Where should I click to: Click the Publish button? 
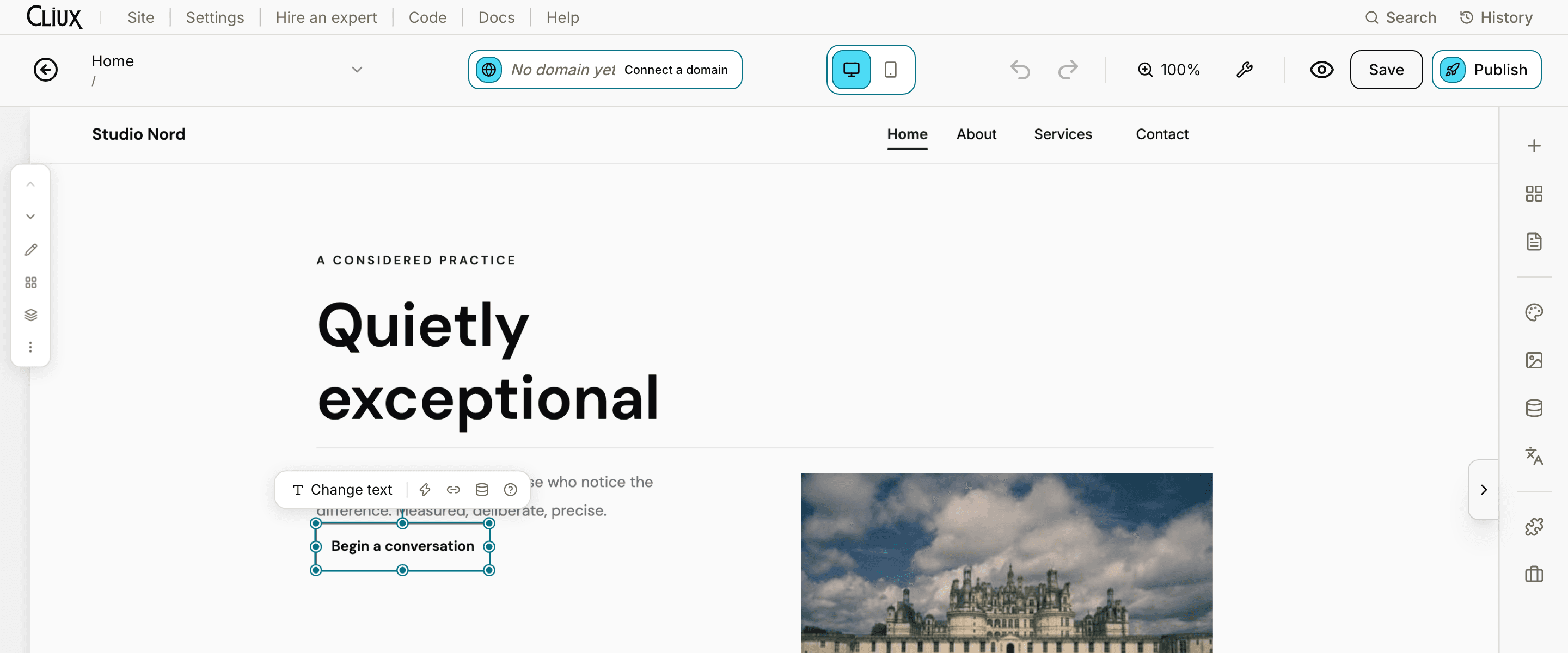[x=1486, y=69]
